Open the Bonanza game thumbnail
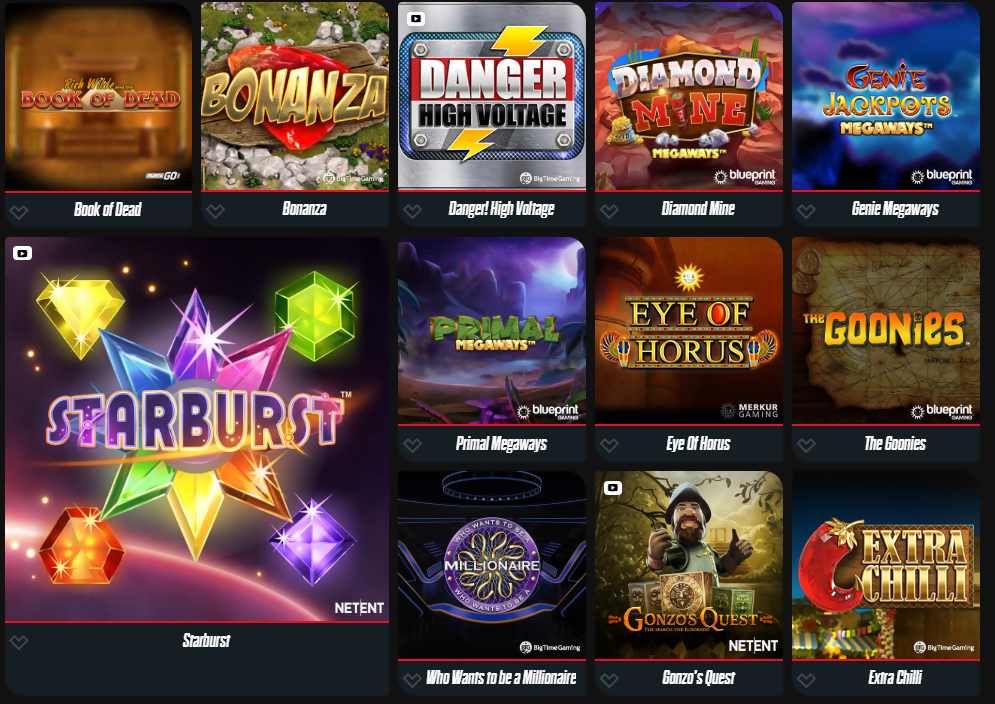Screen dimensions: 995x704 [x=295, y=96]
